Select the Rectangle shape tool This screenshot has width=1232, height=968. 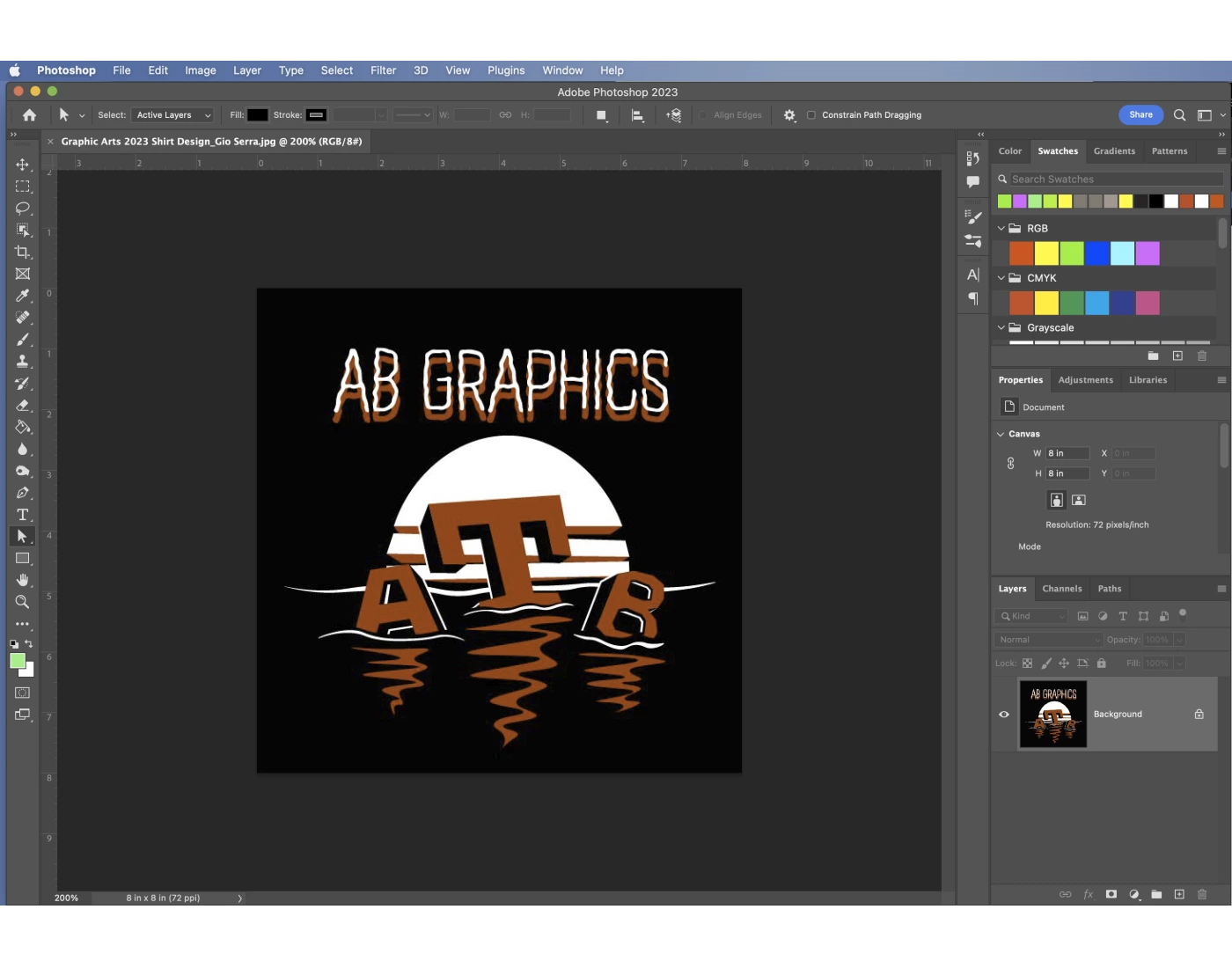tap(23, 559)
